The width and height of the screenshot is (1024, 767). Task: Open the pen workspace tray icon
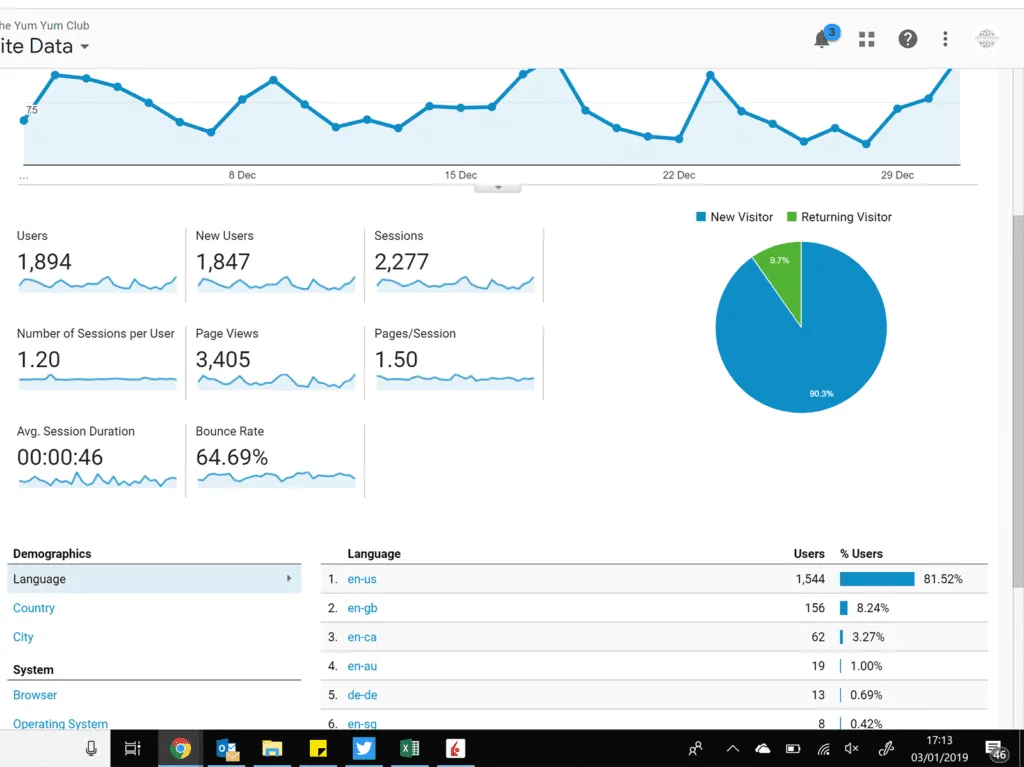point(886,749)
